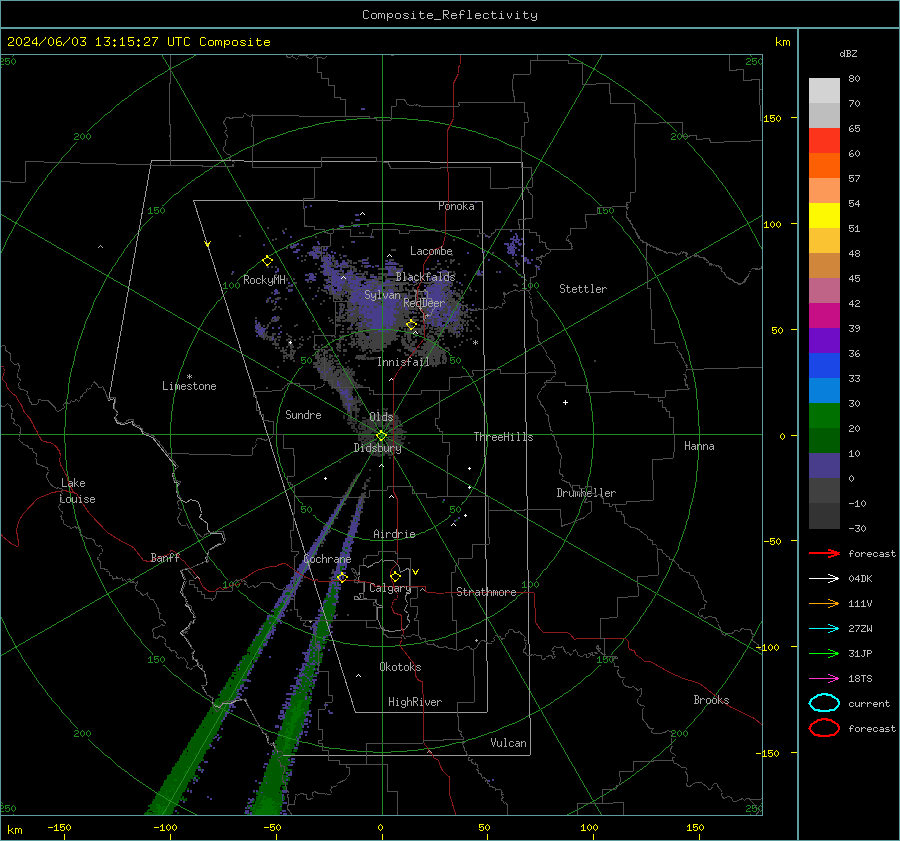
Task: Pick the orange 60-57 dBZ swatch
Action: pyautogui.click(x=824, y=166)
